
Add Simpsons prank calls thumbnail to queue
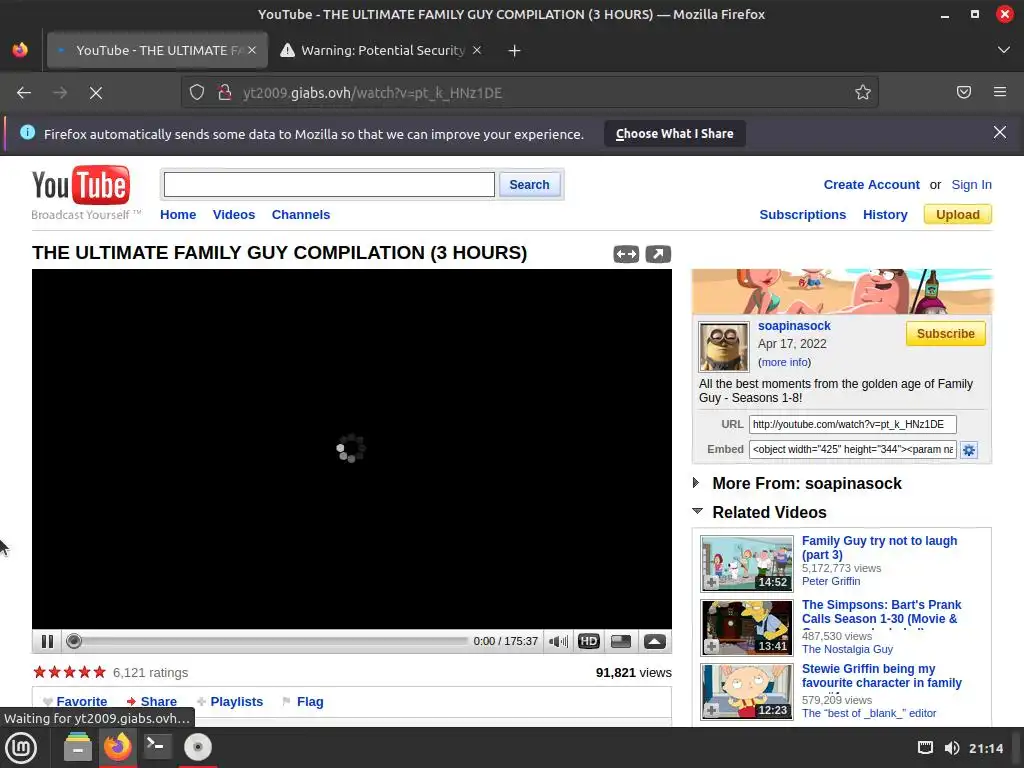click(x=711, y=646)
